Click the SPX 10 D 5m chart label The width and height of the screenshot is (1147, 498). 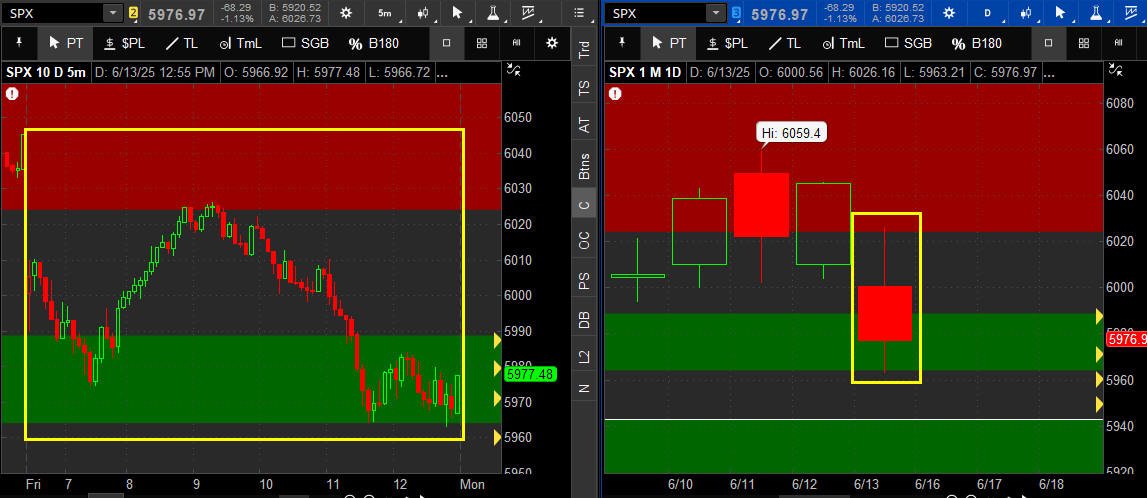click(46, 72)
